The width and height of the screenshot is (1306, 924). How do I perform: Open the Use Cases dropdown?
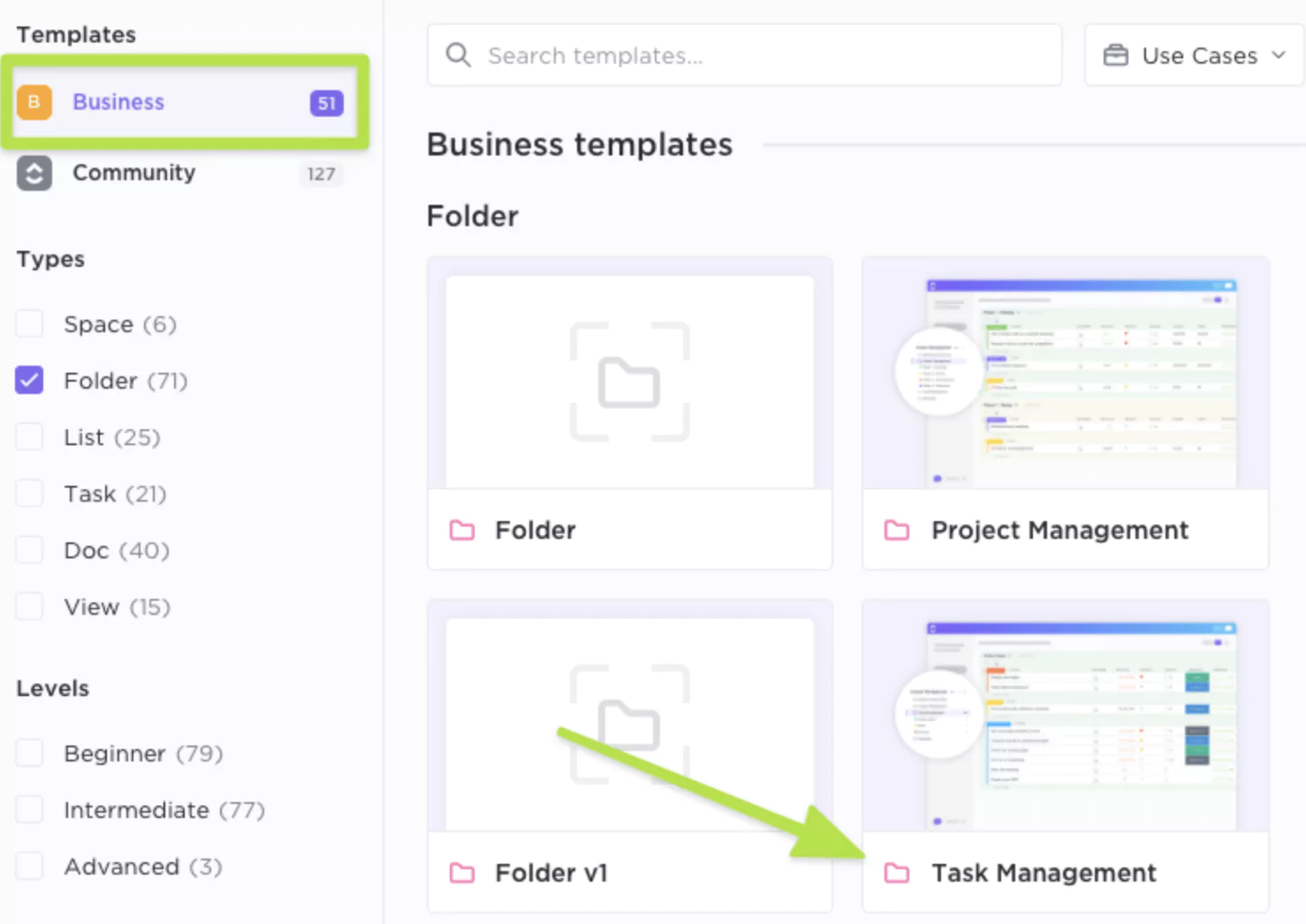[1193, 55]
